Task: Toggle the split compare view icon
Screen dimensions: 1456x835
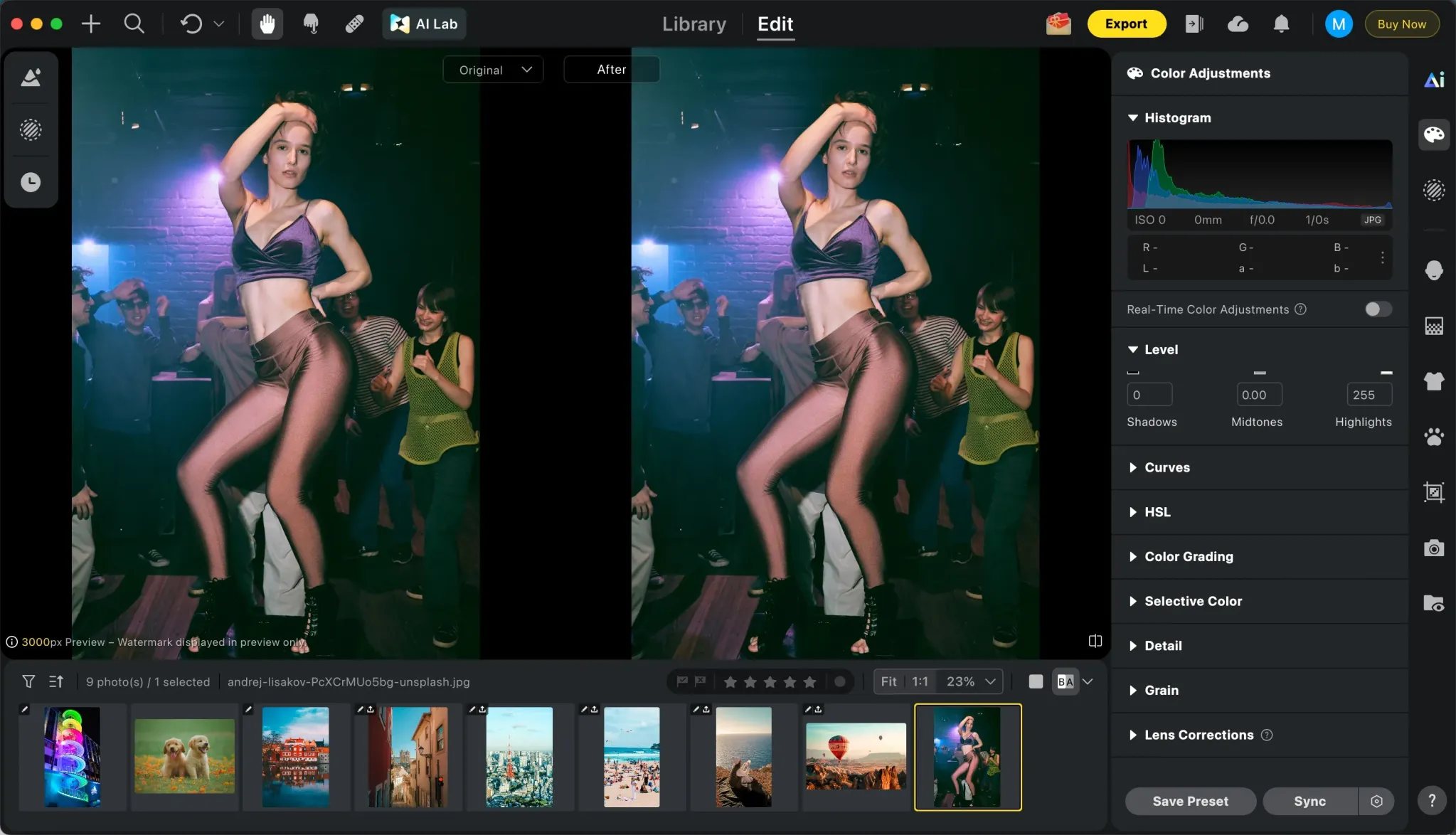Action: pos(1095,641)
